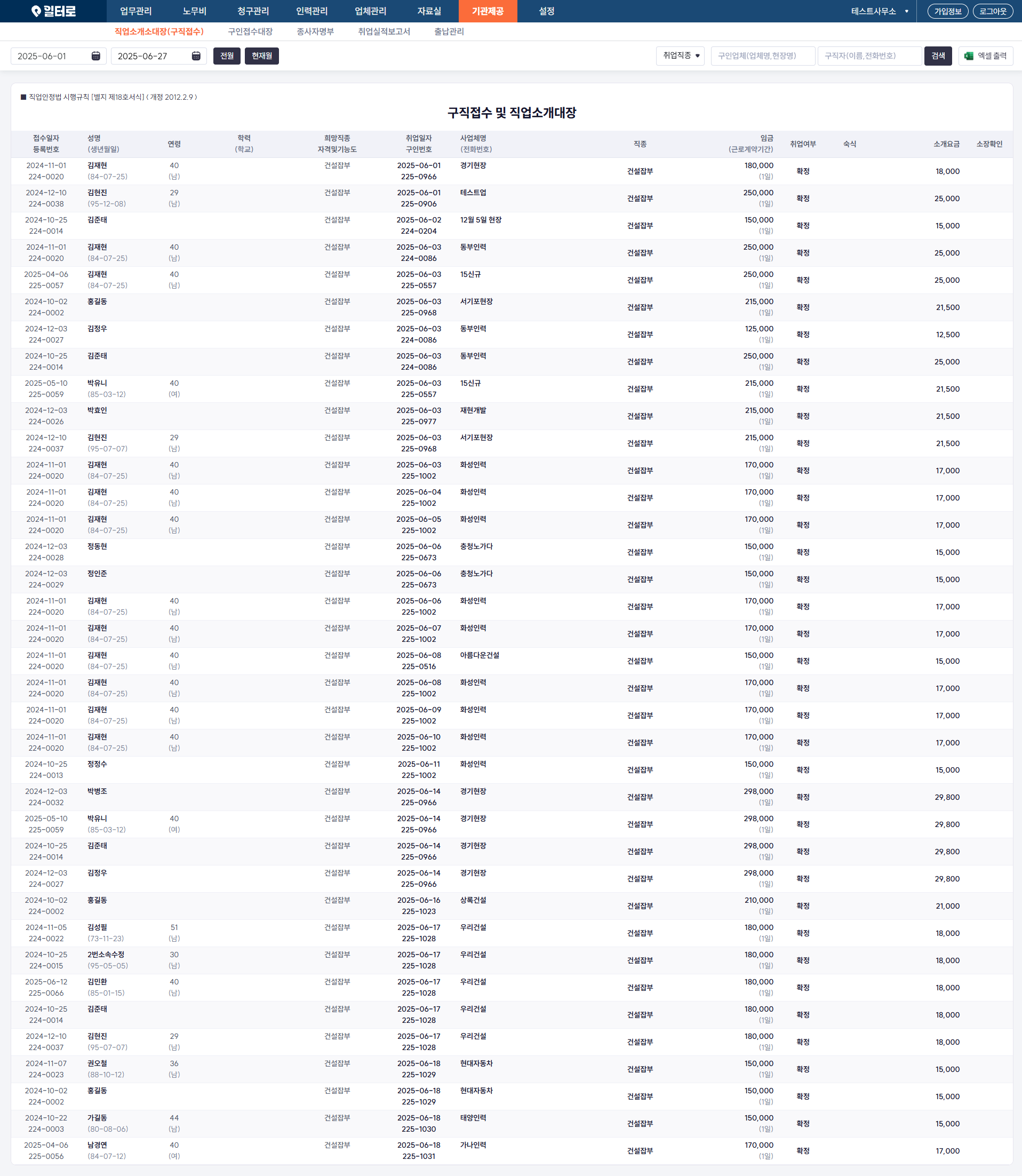Open the end date calendar picker icon

196,56
